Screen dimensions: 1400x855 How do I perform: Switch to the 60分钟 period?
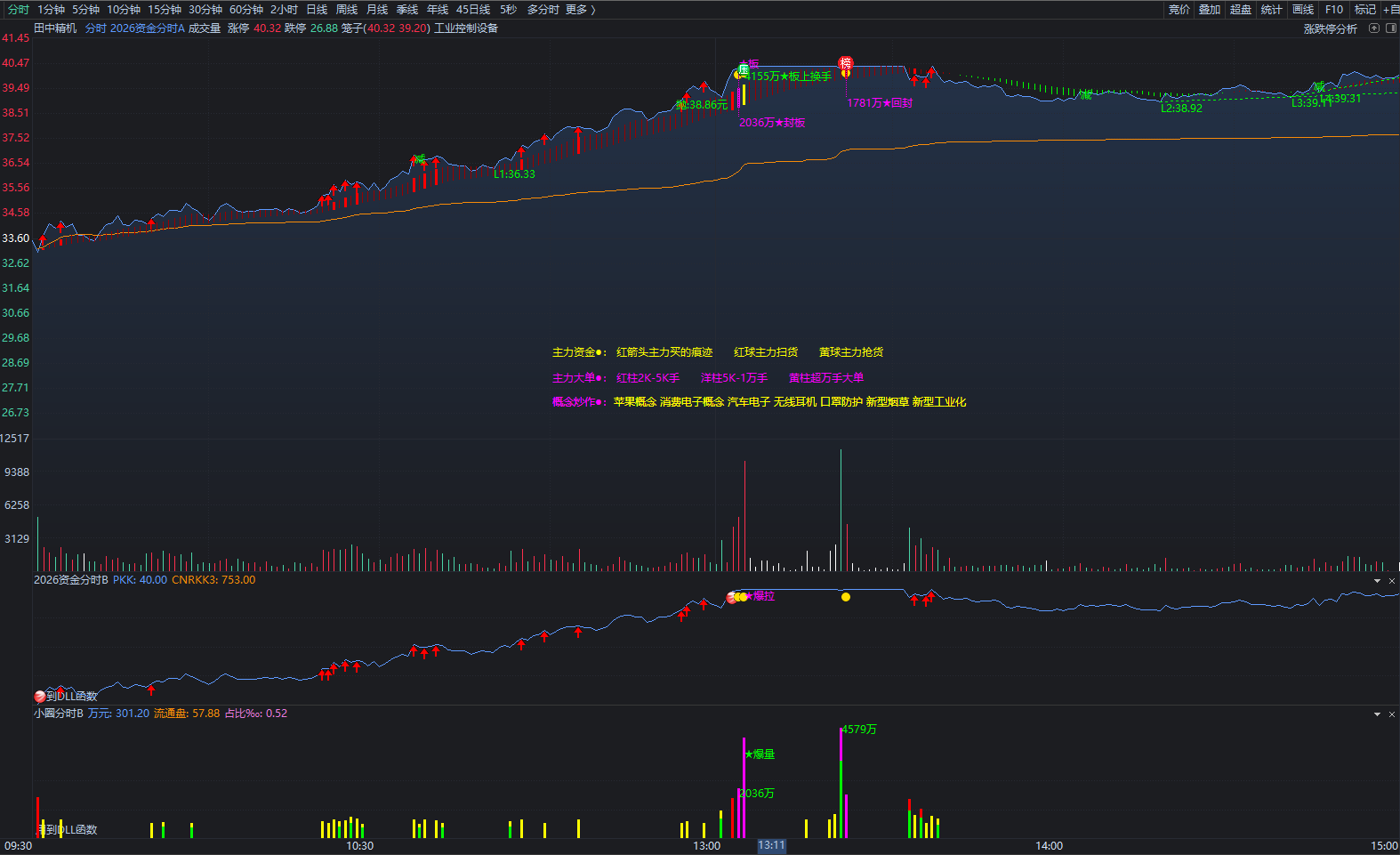point(246,10)
